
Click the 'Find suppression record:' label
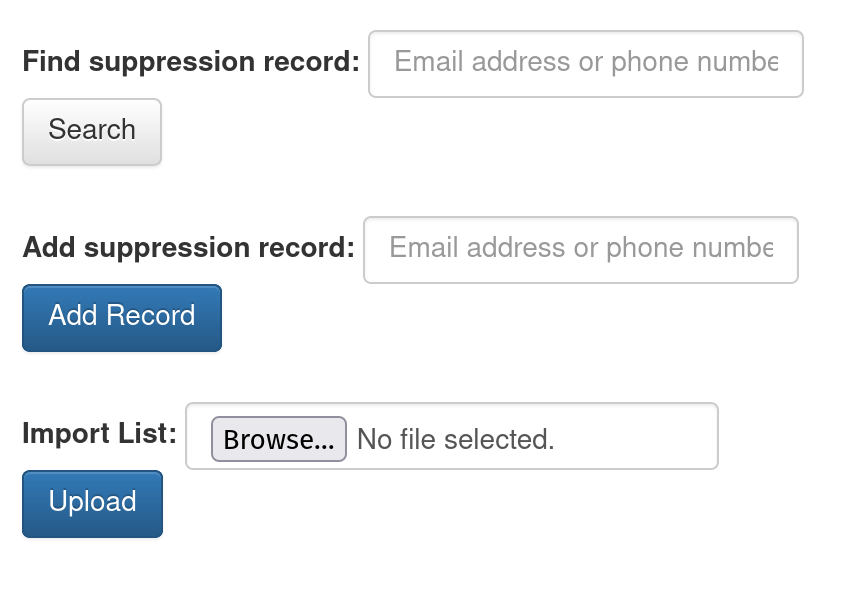[190, 62]
